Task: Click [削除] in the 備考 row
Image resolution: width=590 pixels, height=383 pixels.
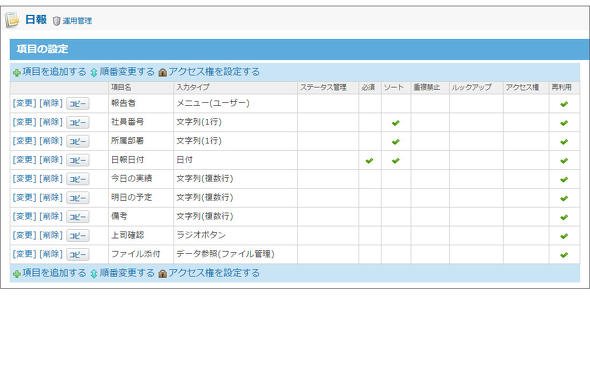Action: coord(51,216)
